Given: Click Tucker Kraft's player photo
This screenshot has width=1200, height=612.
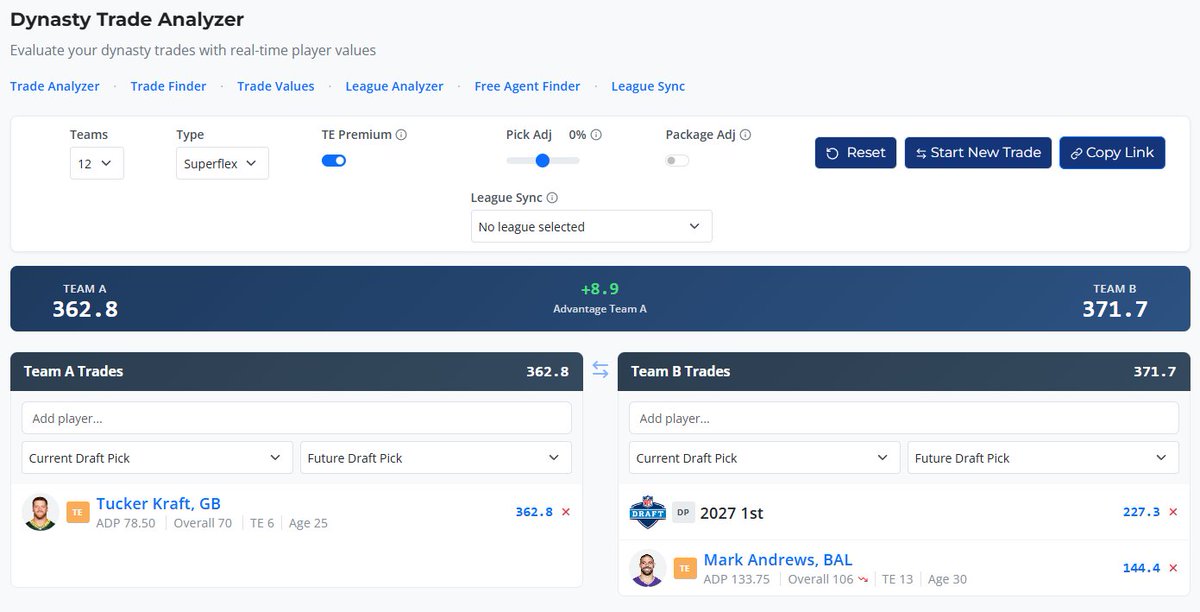Looking at the screenshot, I should (41, 512).
